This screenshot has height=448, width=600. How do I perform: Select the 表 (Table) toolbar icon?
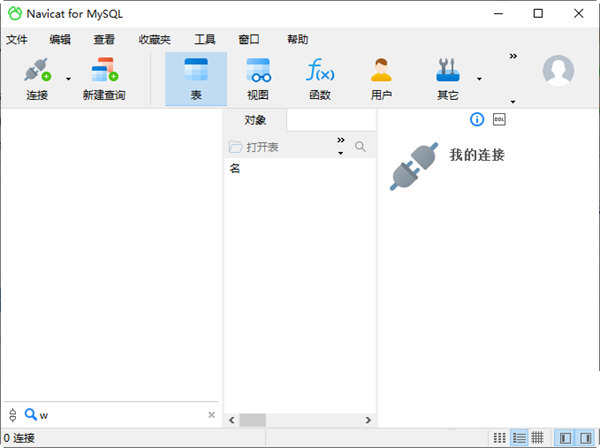pos(196,76)
